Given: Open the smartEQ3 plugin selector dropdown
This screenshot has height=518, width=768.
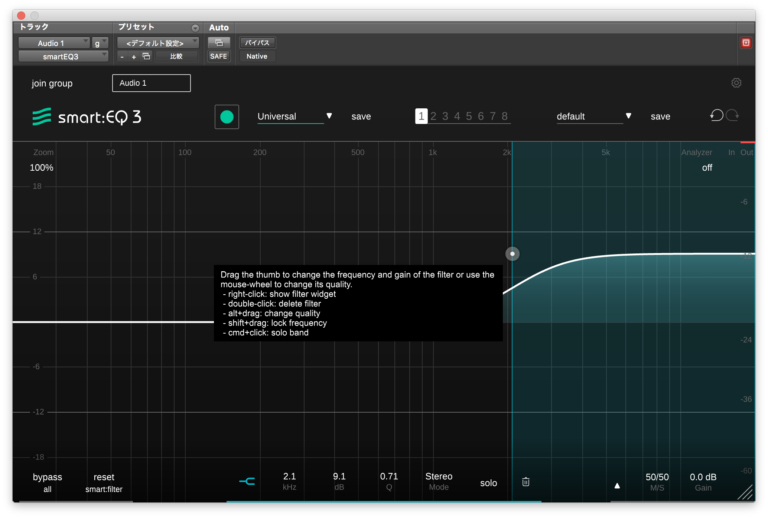Looking at the screenshot, I should 63,56.
